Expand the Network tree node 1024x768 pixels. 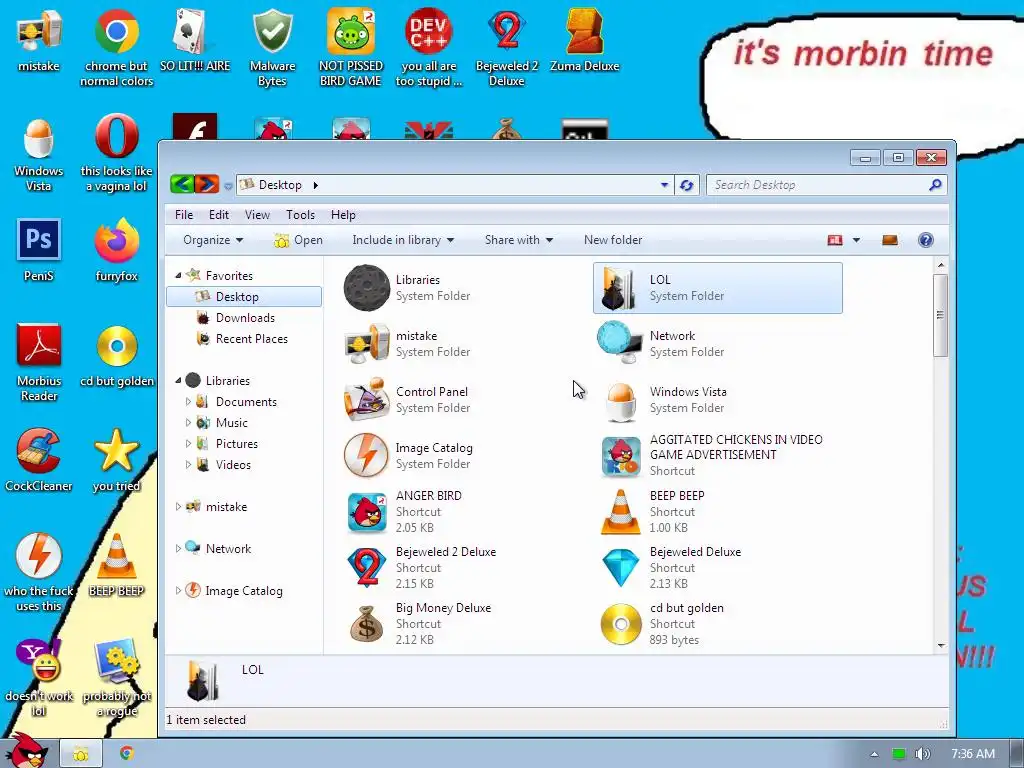178,549
